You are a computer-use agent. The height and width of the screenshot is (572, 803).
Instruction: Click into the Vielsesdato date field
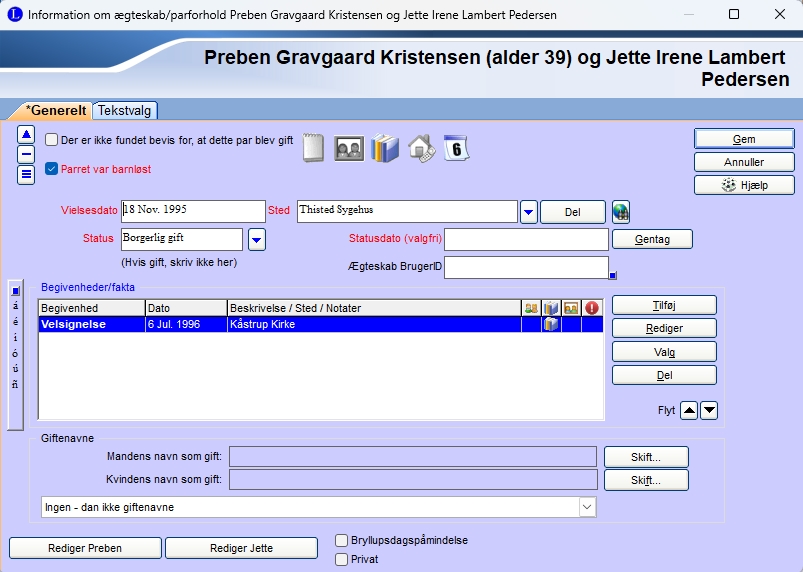(x=192, y=211)
